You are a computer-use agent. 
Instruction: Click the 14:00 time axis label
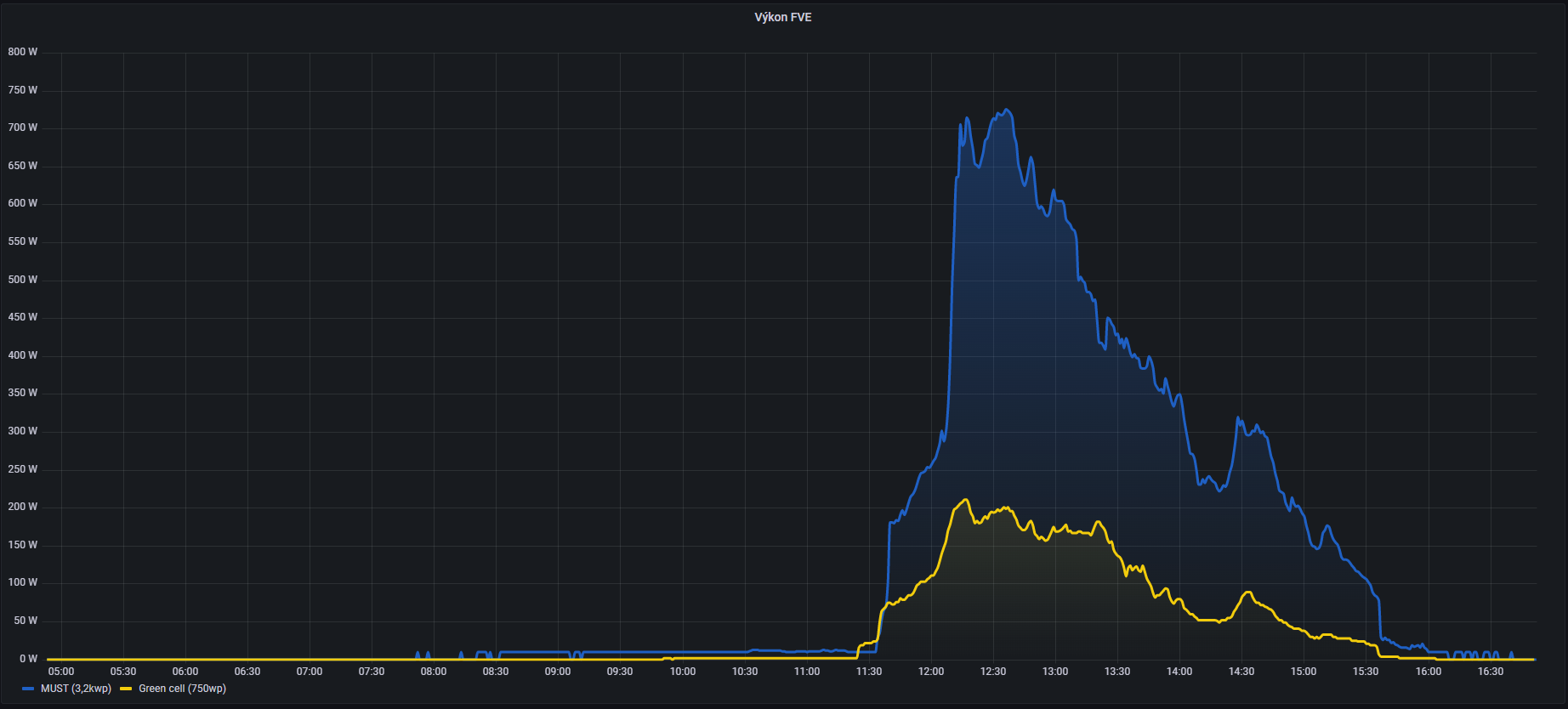tap(1179, 672)
